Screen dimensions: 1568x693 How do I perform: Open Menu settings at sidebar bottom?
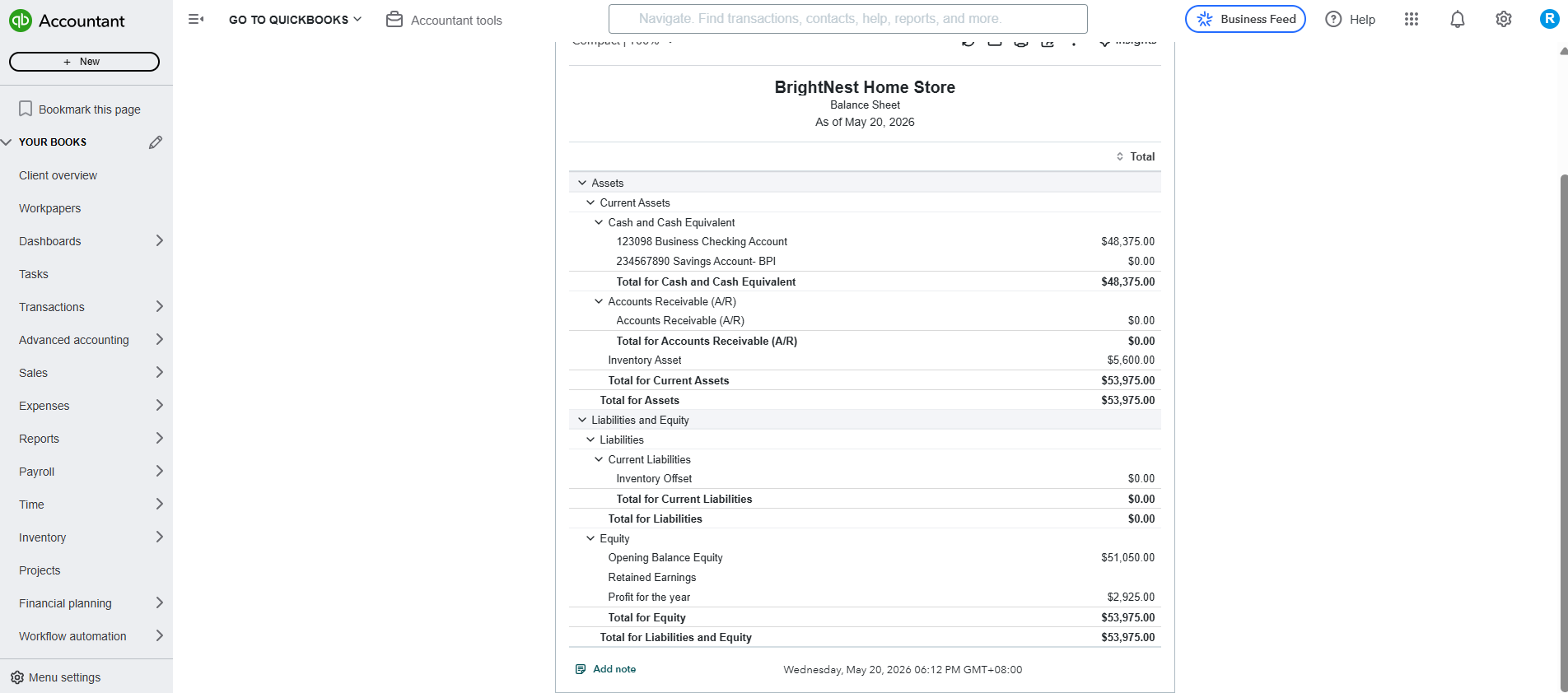click(x=56, y=677)
